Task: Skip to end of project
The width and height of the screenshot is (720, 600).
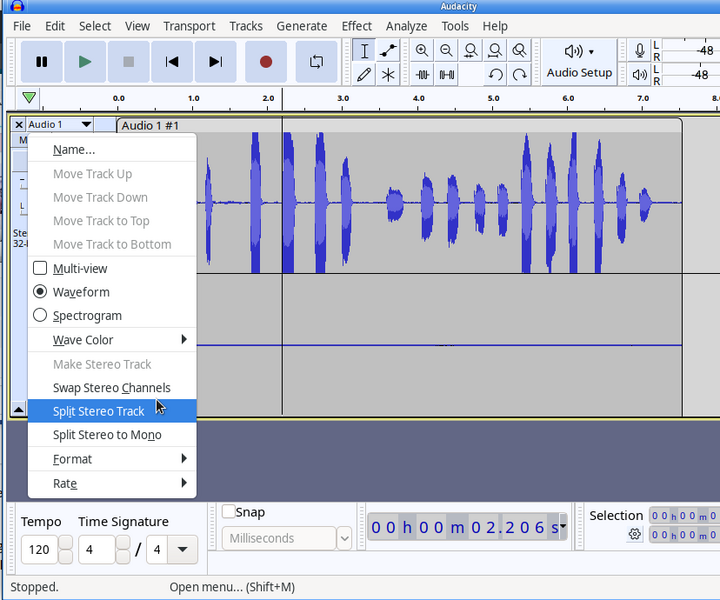Action: tap(215, 62)
